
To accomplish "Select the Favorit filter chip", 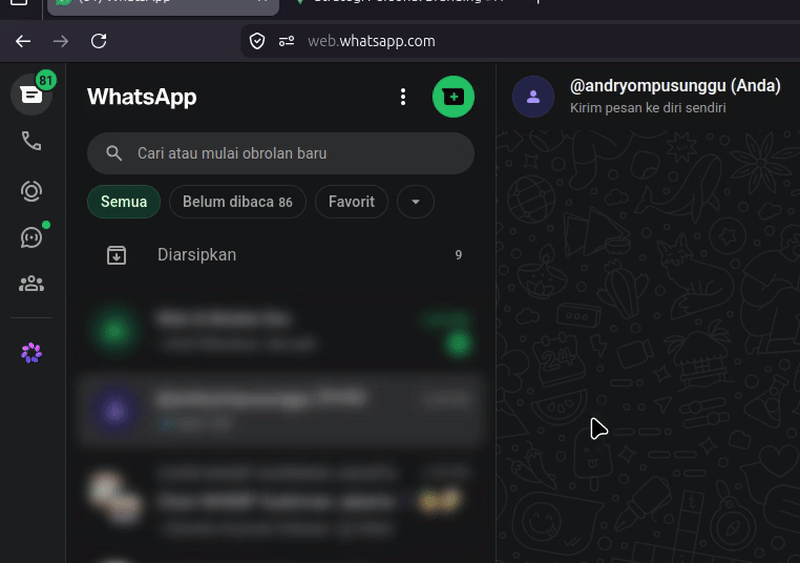I will point(352,202).
